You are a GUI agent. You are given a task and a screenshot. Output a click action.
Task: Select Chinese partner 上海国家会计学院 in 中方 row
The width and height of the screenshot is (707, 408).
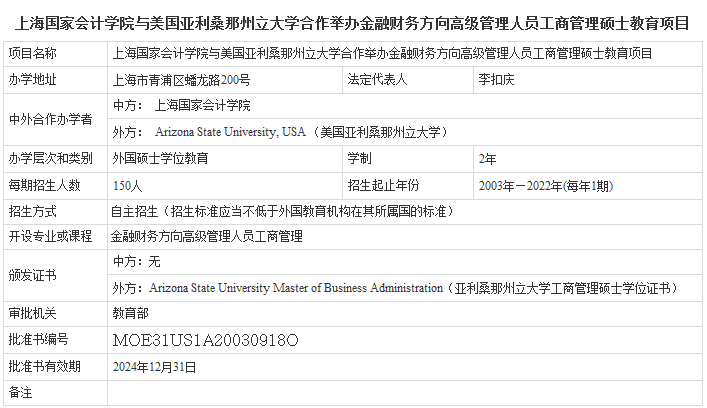point(202,105)
